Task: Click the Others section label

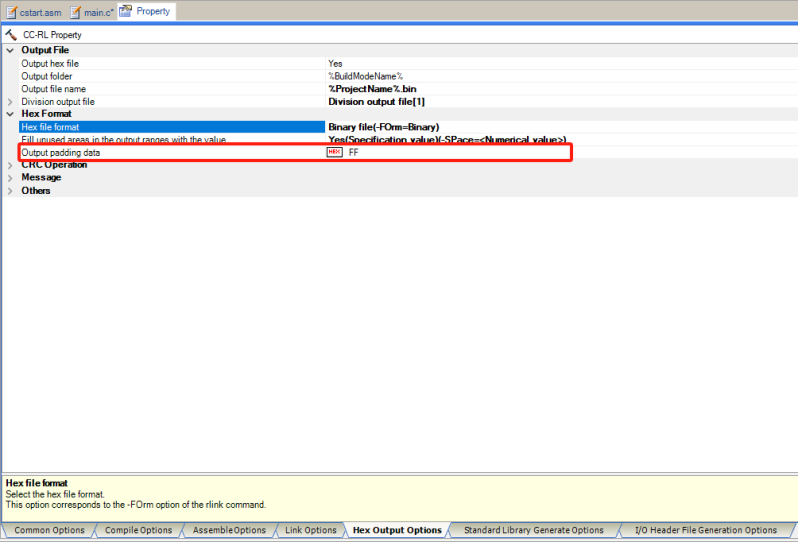Action: pyautogui.click(x=36, y=191)
